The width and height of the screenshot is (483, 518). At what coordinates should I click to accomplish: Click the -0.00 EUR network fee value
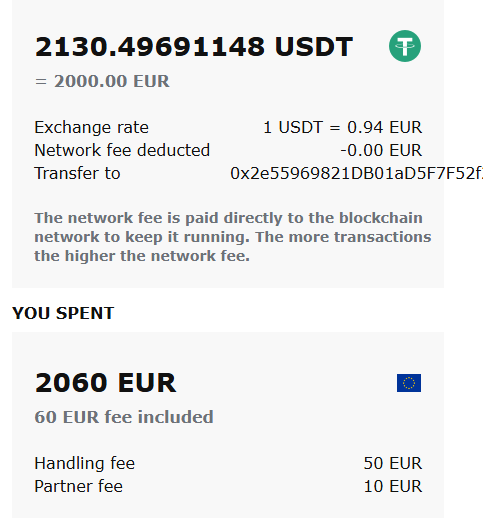(381, 150)
